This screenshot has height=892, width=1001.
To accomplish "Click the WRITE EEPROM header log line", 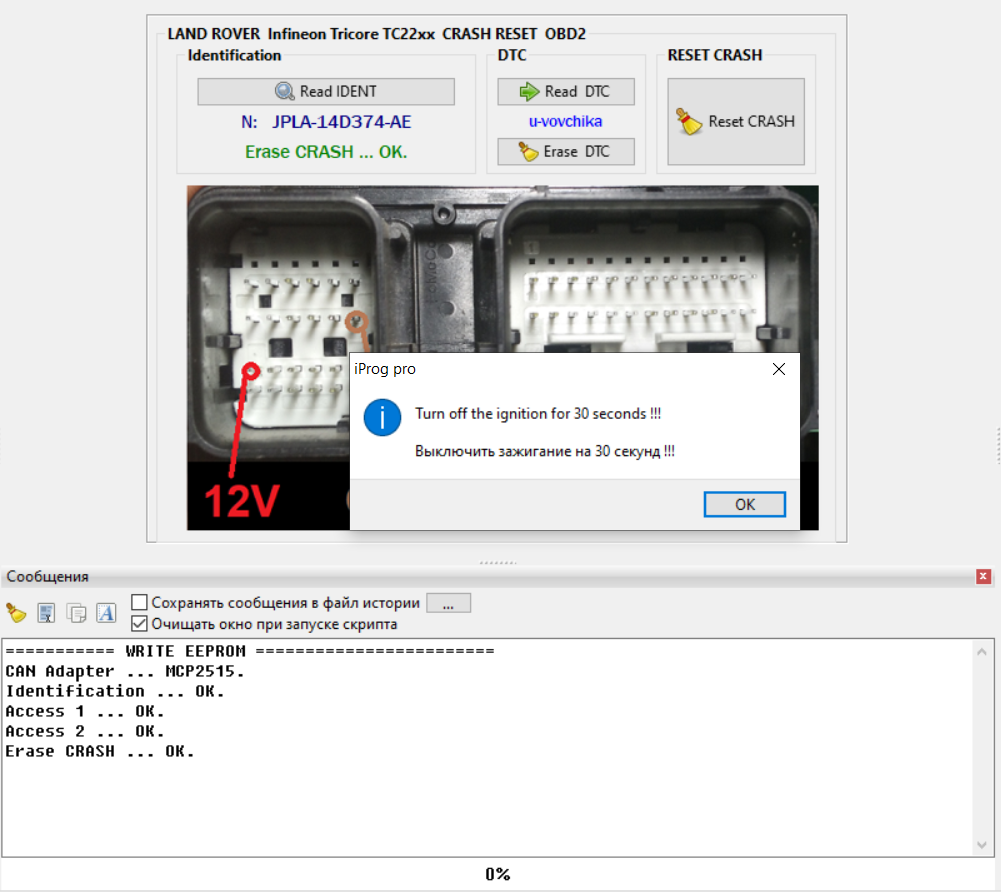I will pyautogui.click(x=250, y=651).
